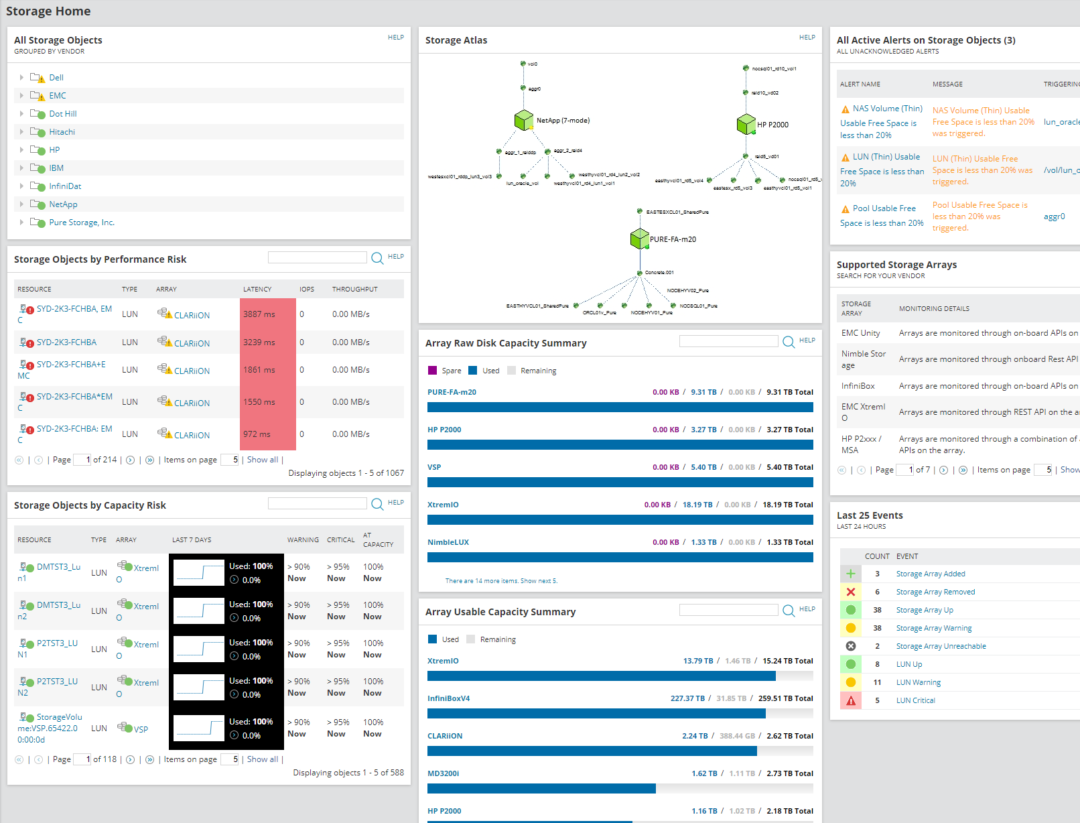Screen dimensions: 1080x823
Task: Click the search magnifier in Array Usable Capacity Summary
Action: coord(789,611)
